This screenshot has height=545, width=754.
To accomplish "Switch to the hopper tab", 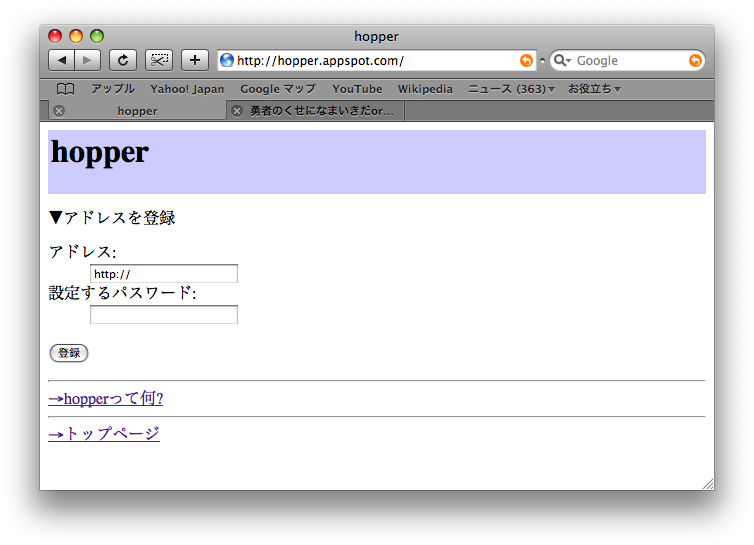I will click(x=137, y=111).
